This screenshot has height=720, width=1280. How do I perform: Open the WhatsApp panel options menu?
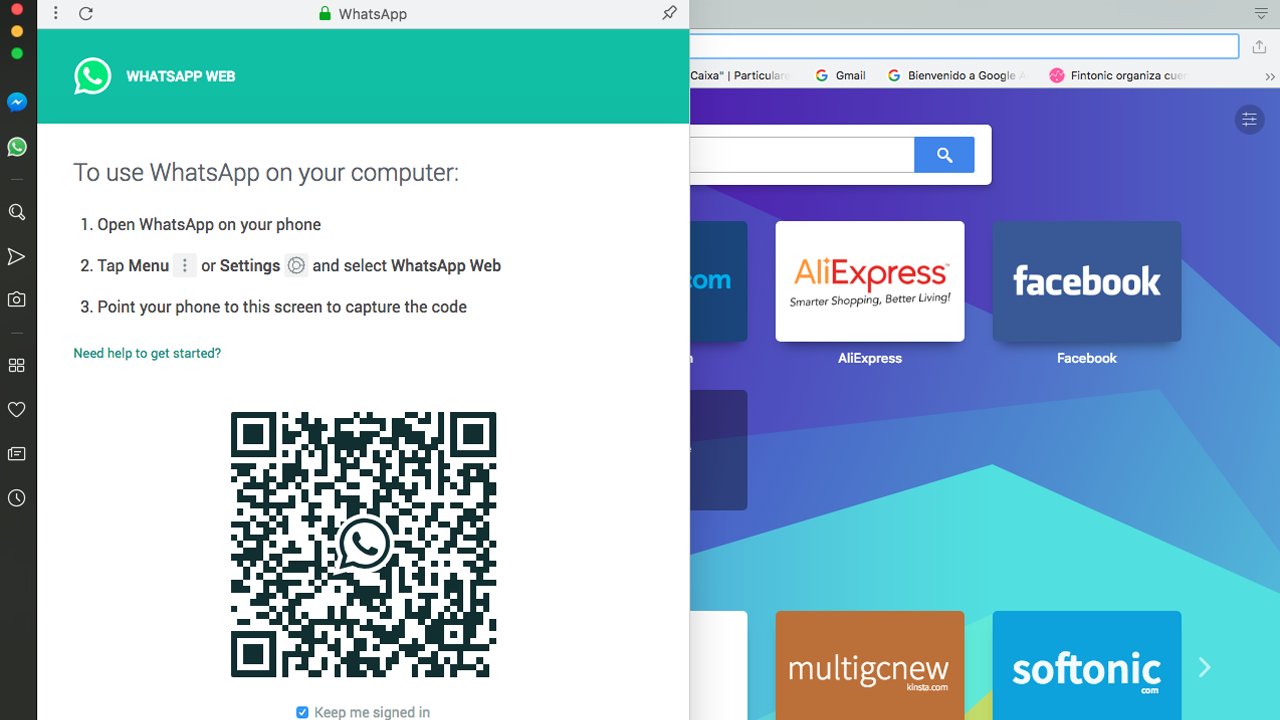coord(55,13)
